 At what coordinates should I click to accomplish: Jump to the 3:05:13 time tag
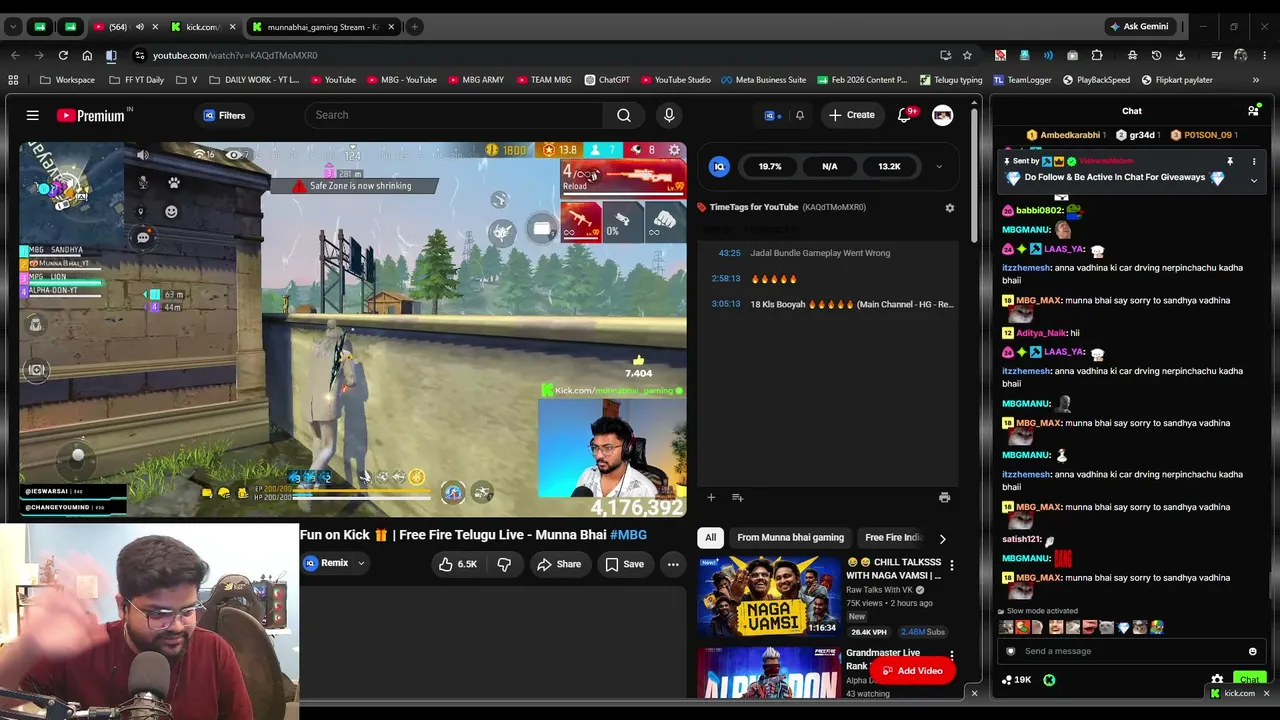[x=726, y=304]
